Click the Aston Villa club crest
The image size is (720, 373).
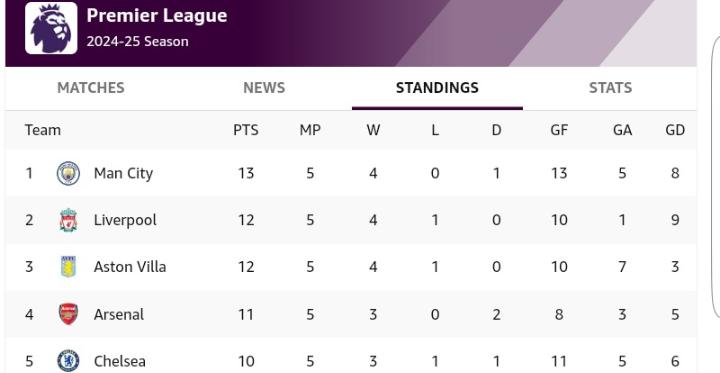point(68,267)
